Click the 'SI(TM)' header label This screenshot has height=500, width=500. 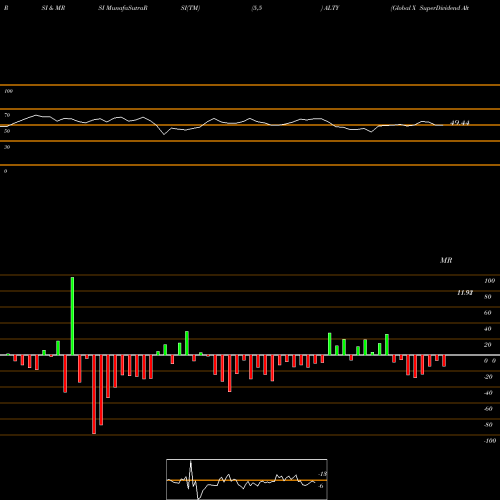[x=190, y=8]
